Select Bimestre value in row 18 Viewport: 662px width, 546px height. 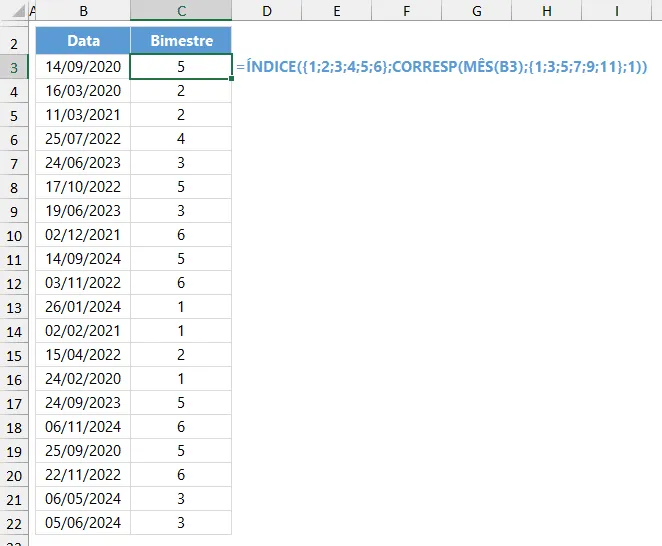[x=181, y=427]
